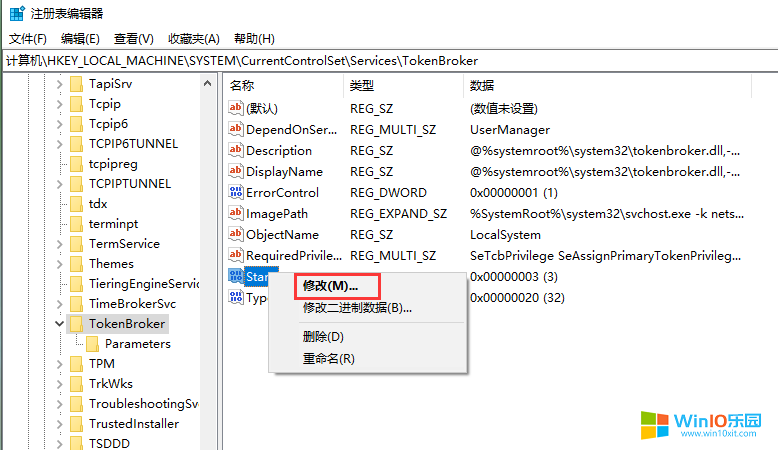Click the Registry Editor app icon in title bar

(x=17, y=13)
